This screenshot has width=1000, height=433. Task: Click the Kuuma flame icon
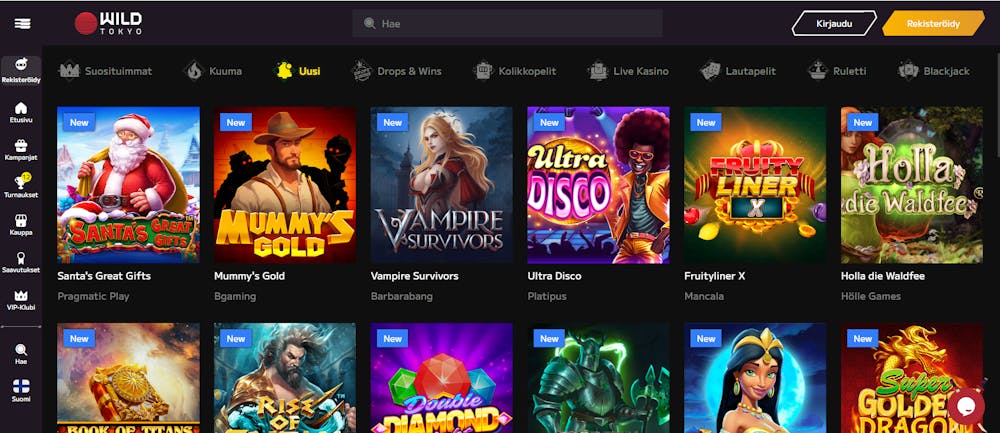(194, 71)
